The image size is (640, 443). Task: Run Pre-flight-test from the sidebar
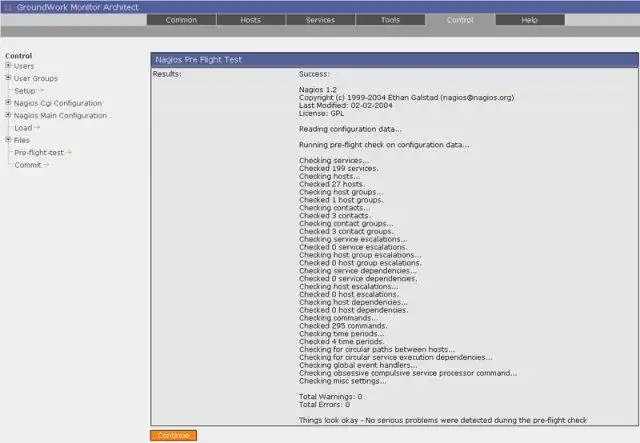coord(39,153)
